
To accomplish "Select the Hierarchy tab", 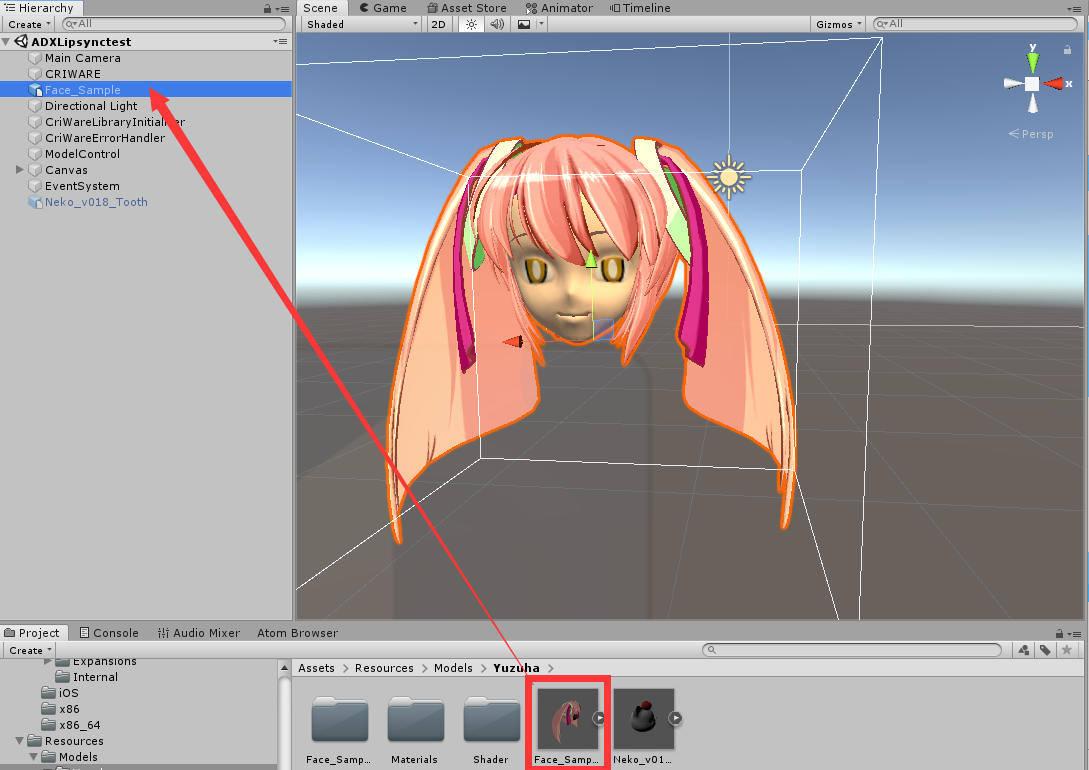I will [x=40, y=8].
